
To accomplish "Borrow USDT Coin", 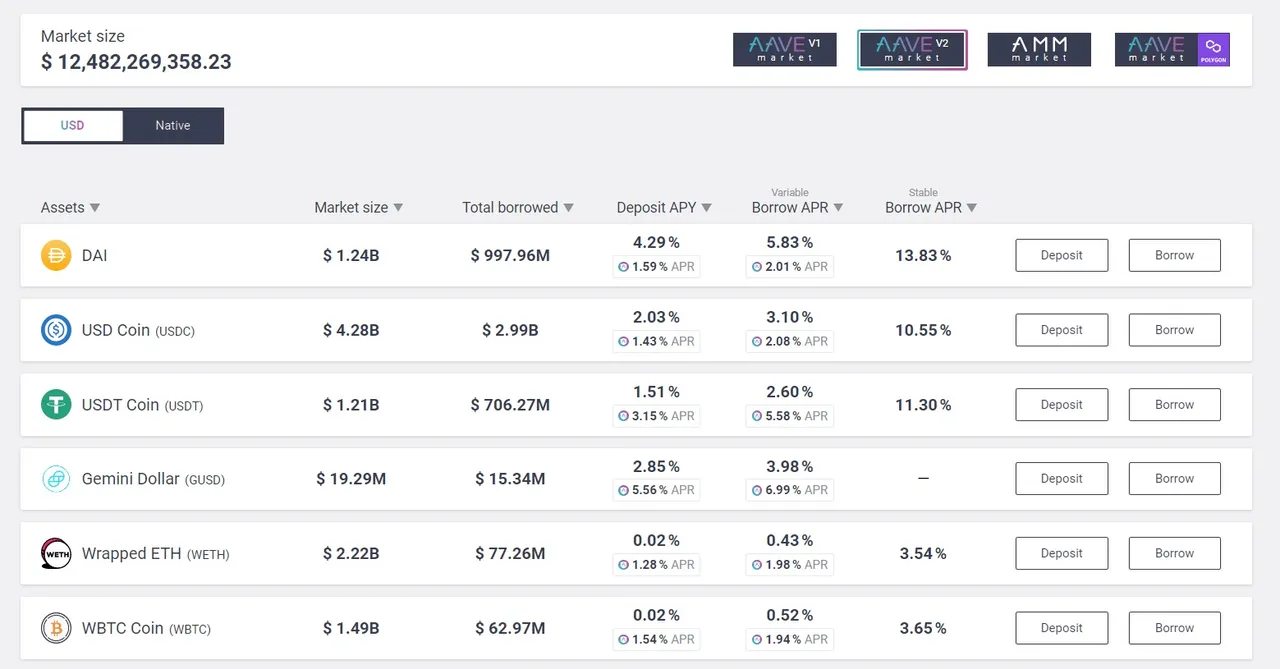I will [1175, 405].
